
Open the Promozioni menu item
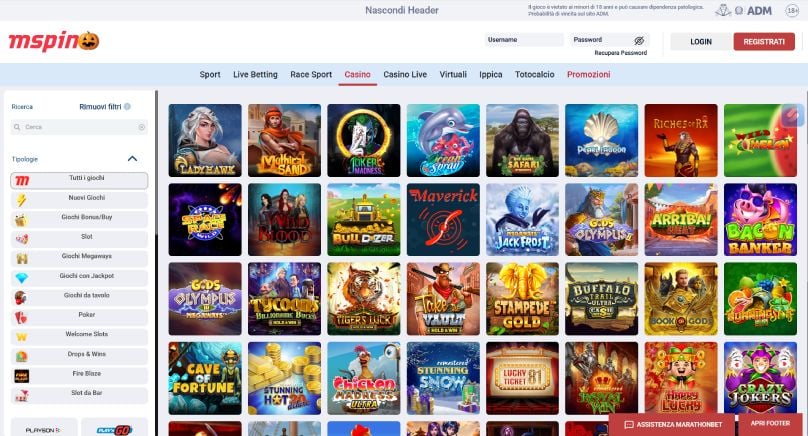point(588,74)
